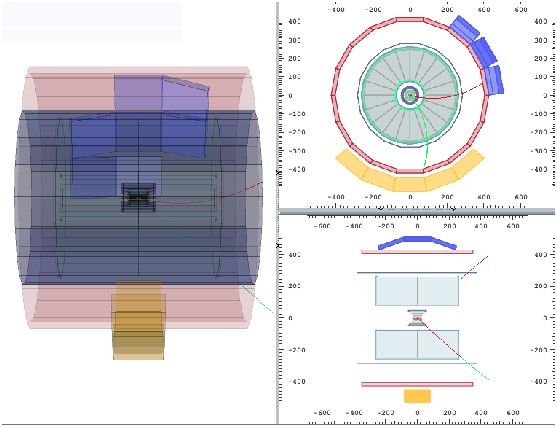Click the vertical divider between 3D and projections
This screenshot has height=427, width=557.
tap(277, 213)
